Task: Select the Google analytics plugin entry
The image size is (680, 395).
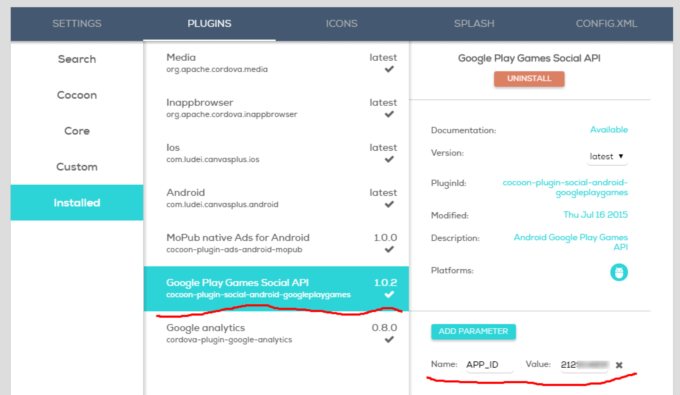Action: point(276,333)
